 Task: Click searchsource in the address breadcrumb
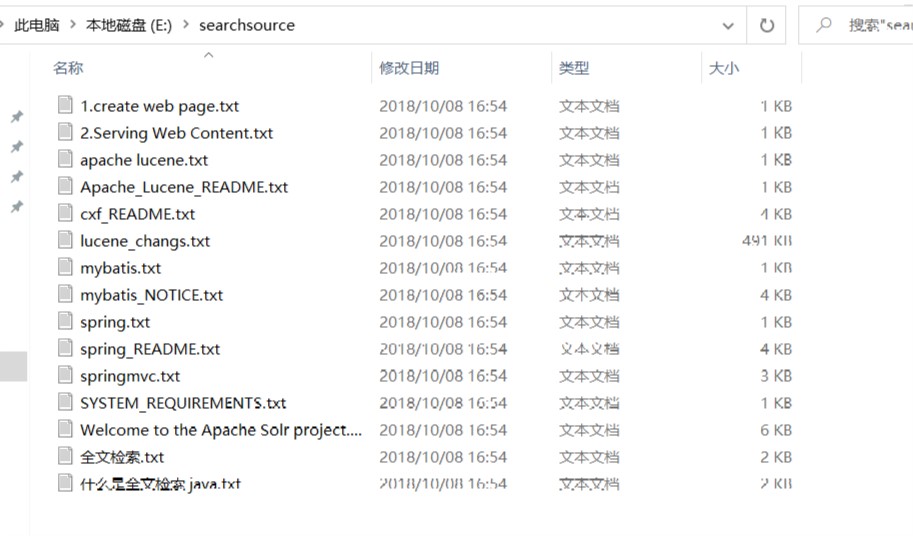[247, 25]
